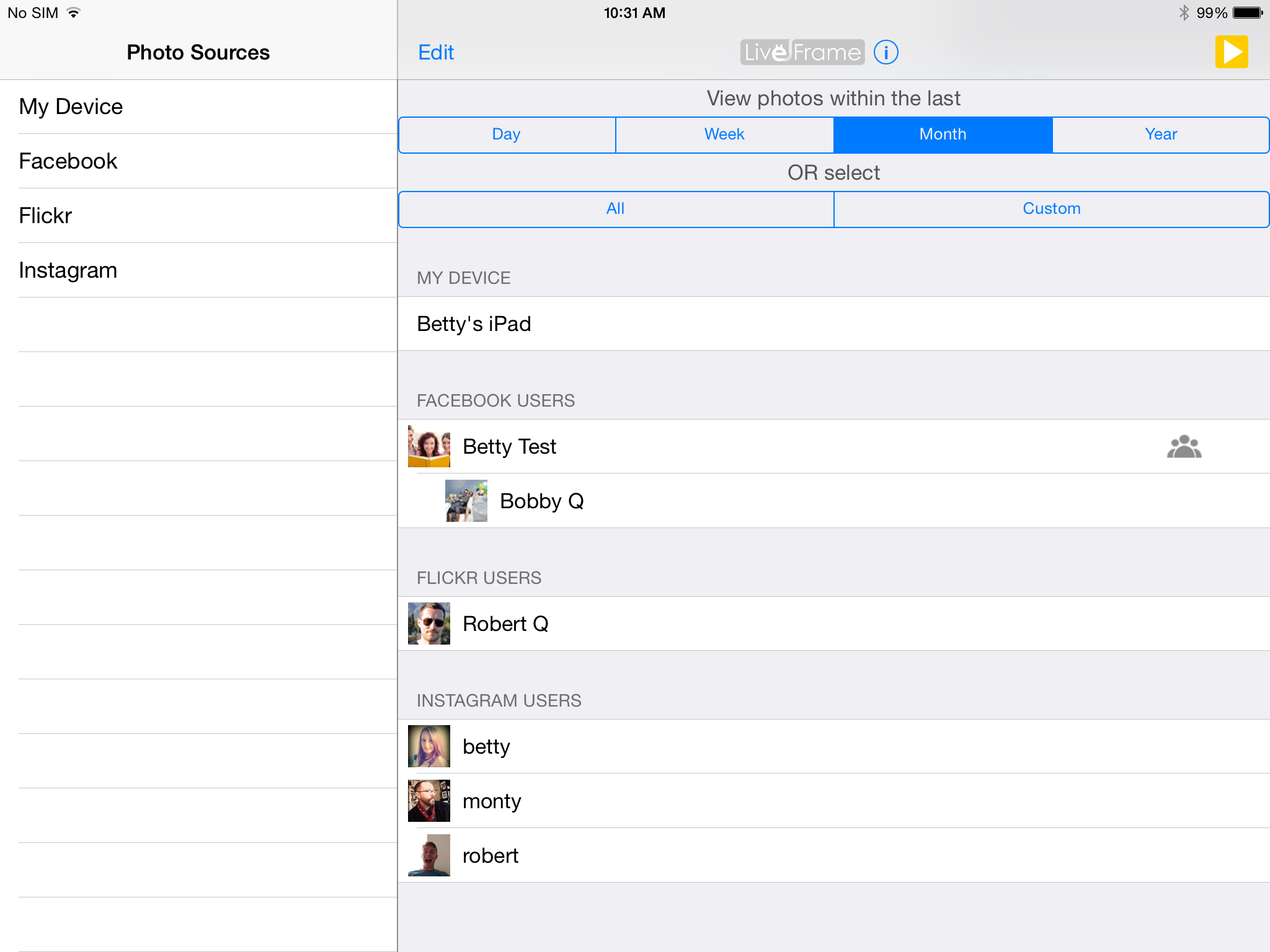Image resolution: width=1270 pixels, height=952 pixels.
Task: Choose the Custom selection segment
Action: pos(1052,209)
